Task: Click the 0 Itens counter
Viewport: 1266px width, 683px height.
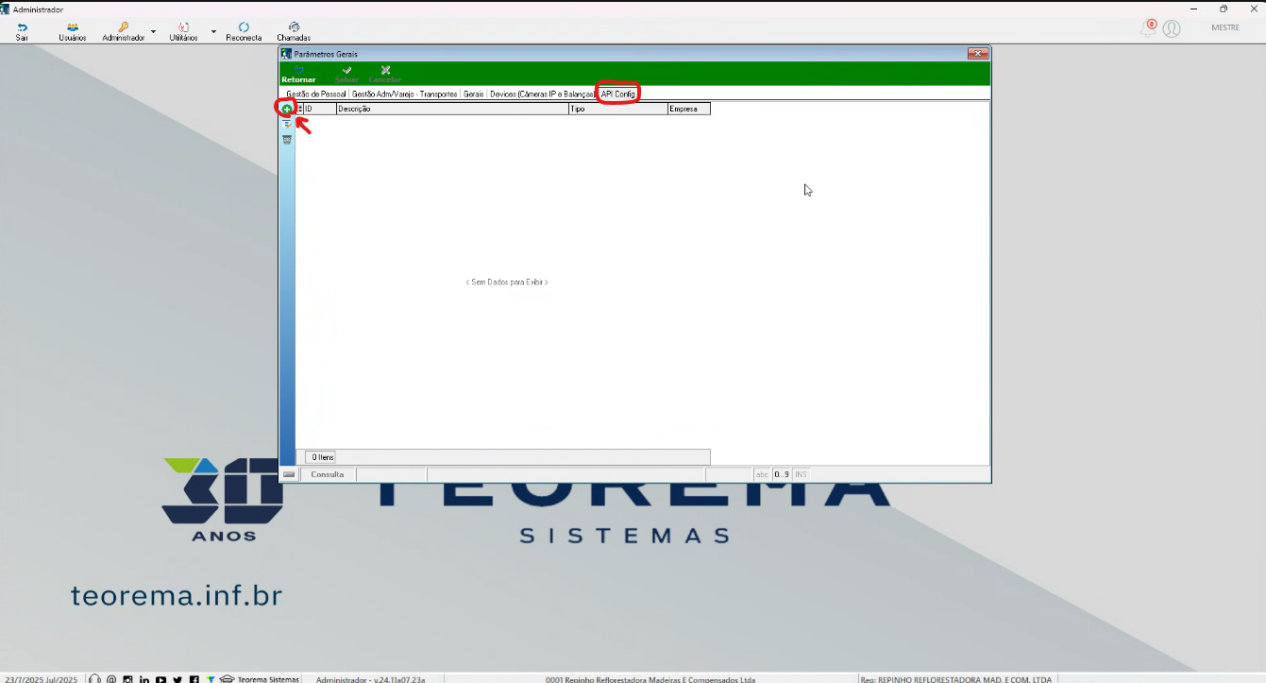Action: tap(320, 457)
